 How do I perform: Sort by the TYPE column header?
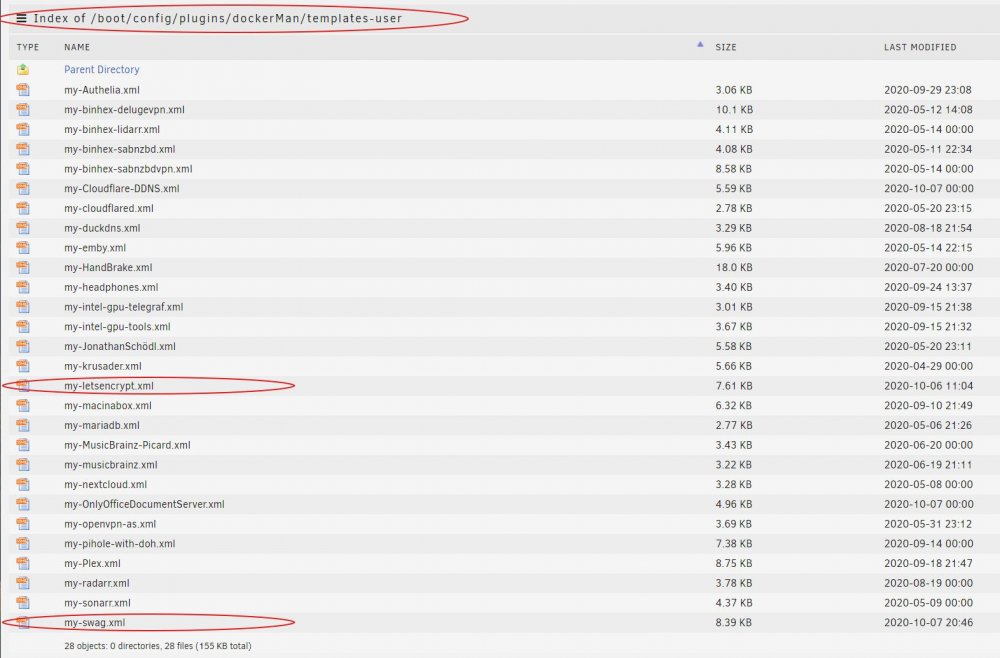coord(28,47)
